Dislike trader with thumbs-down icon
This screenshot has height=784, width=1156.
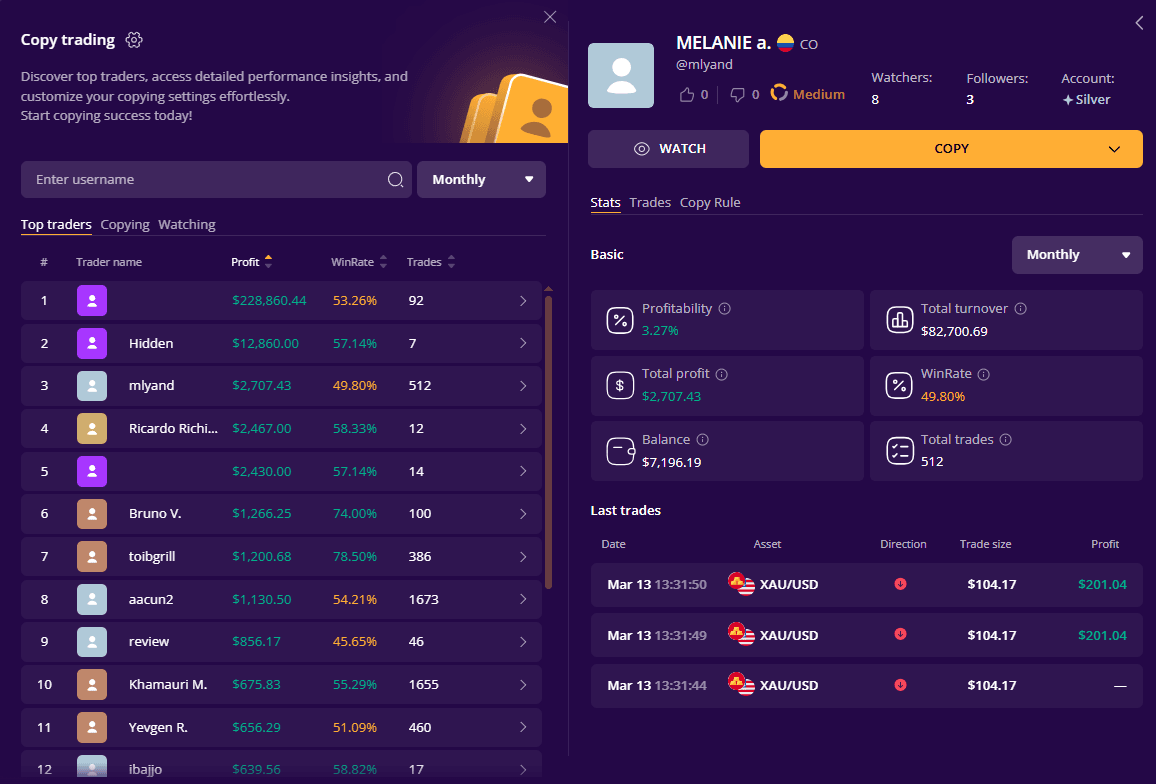[x=737, y=94]
